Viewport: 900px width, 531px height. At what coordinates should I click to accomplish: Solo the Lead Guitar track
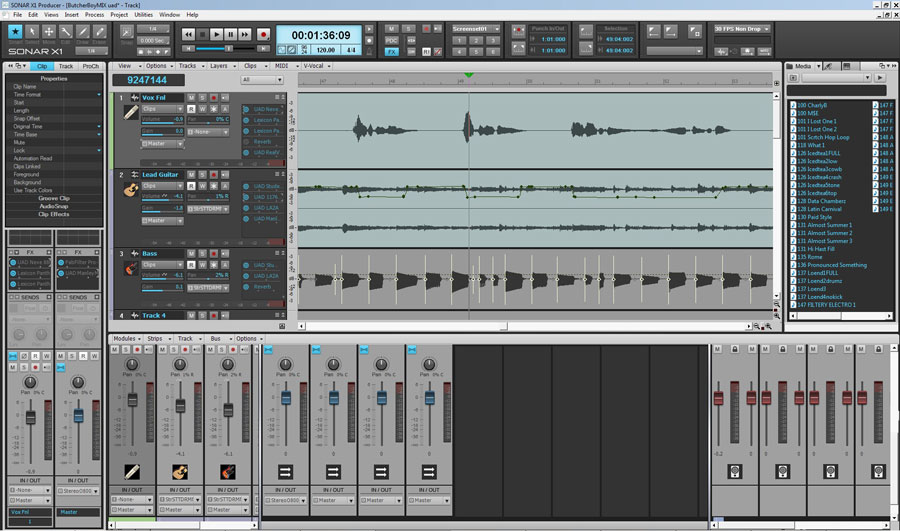click(202, 175)
